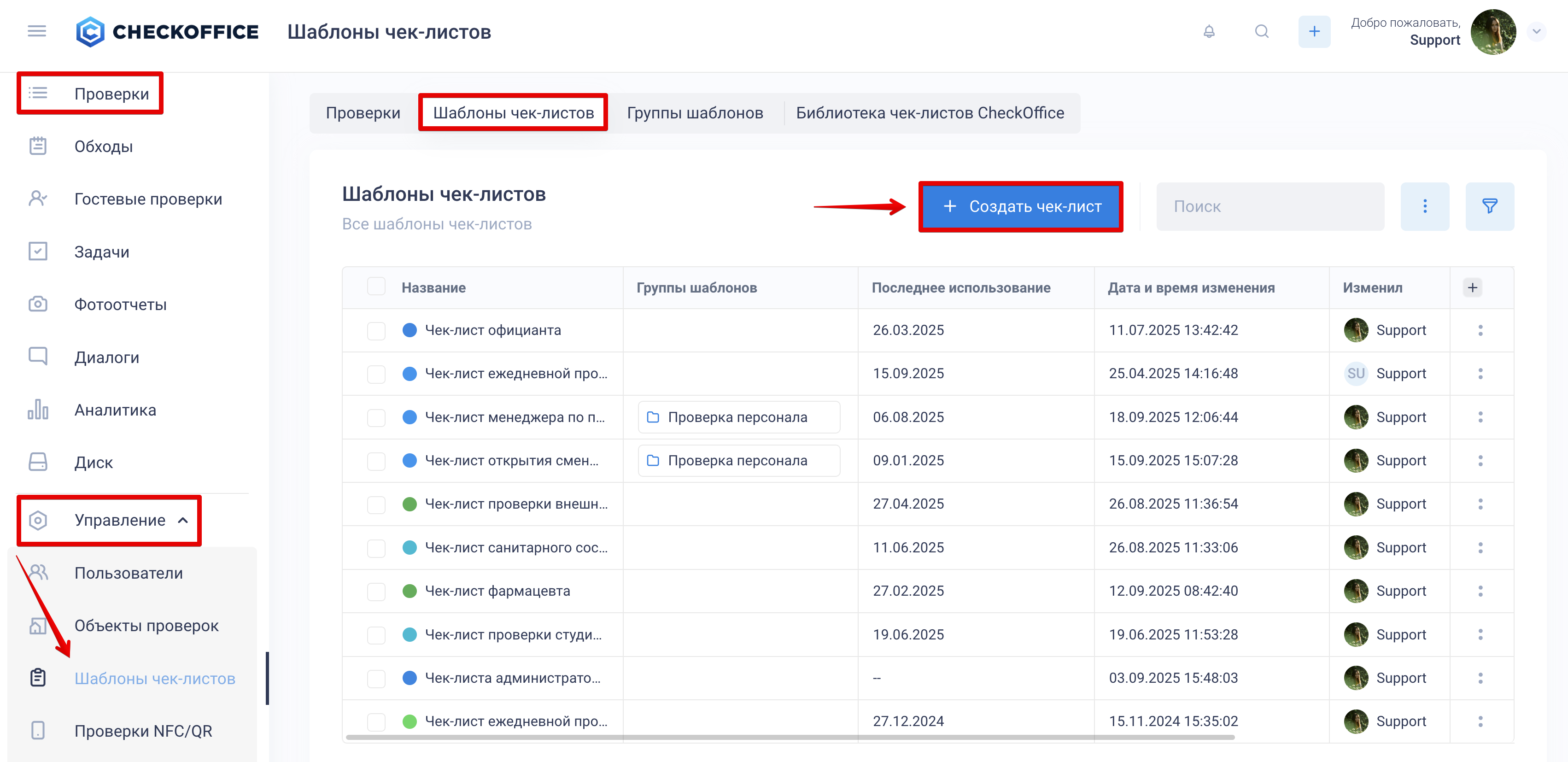Open Проверка персонала group tag
This screenshot has width=1568, height=762.
(738, 417)
